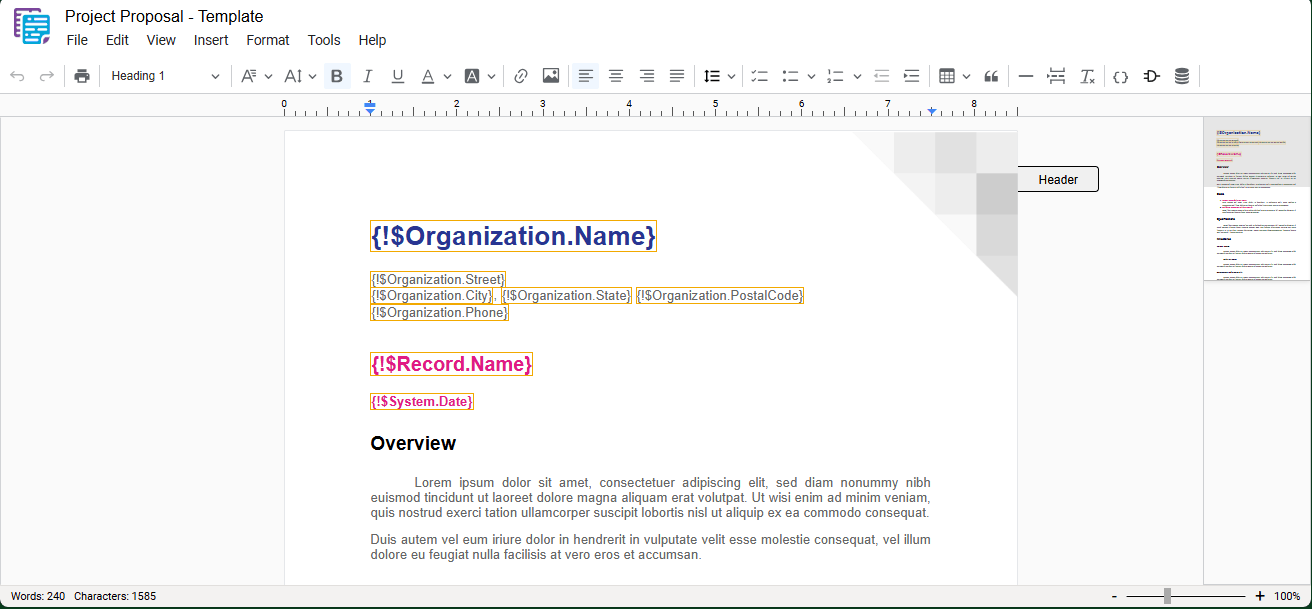Toggle Bold formatting
The width and height of the screenshot is (1312, 609).
pos(337,76)
